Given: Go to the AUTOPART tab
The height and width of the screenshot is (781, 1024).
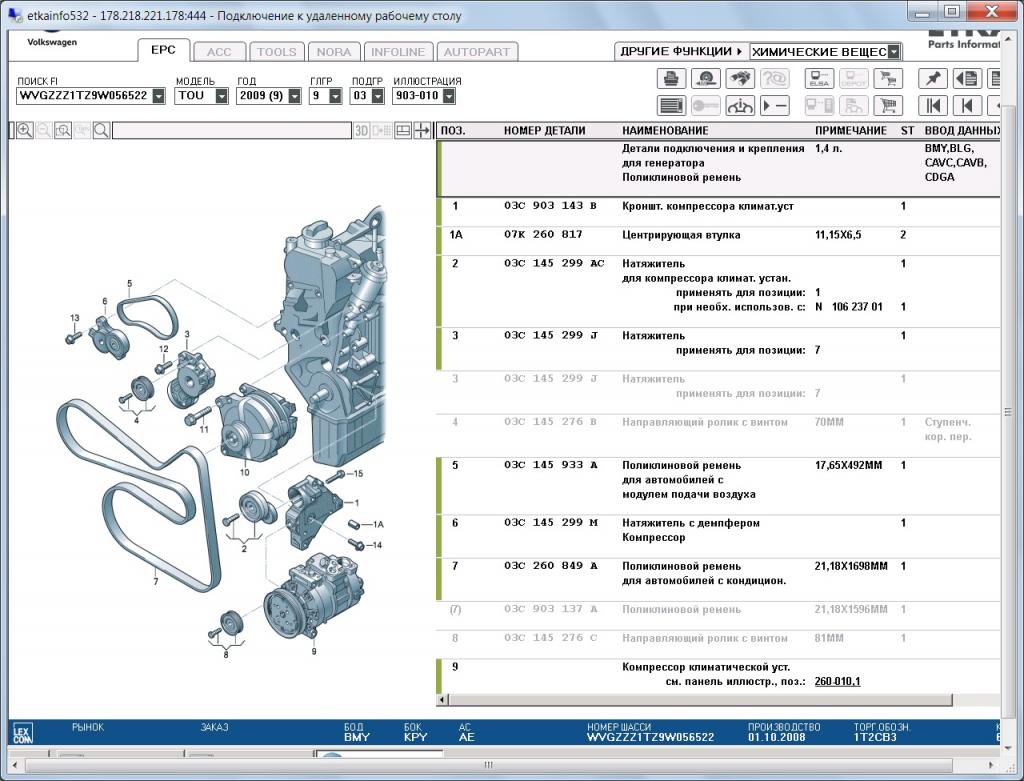Looking at the screenshot, I should point(477,52).
